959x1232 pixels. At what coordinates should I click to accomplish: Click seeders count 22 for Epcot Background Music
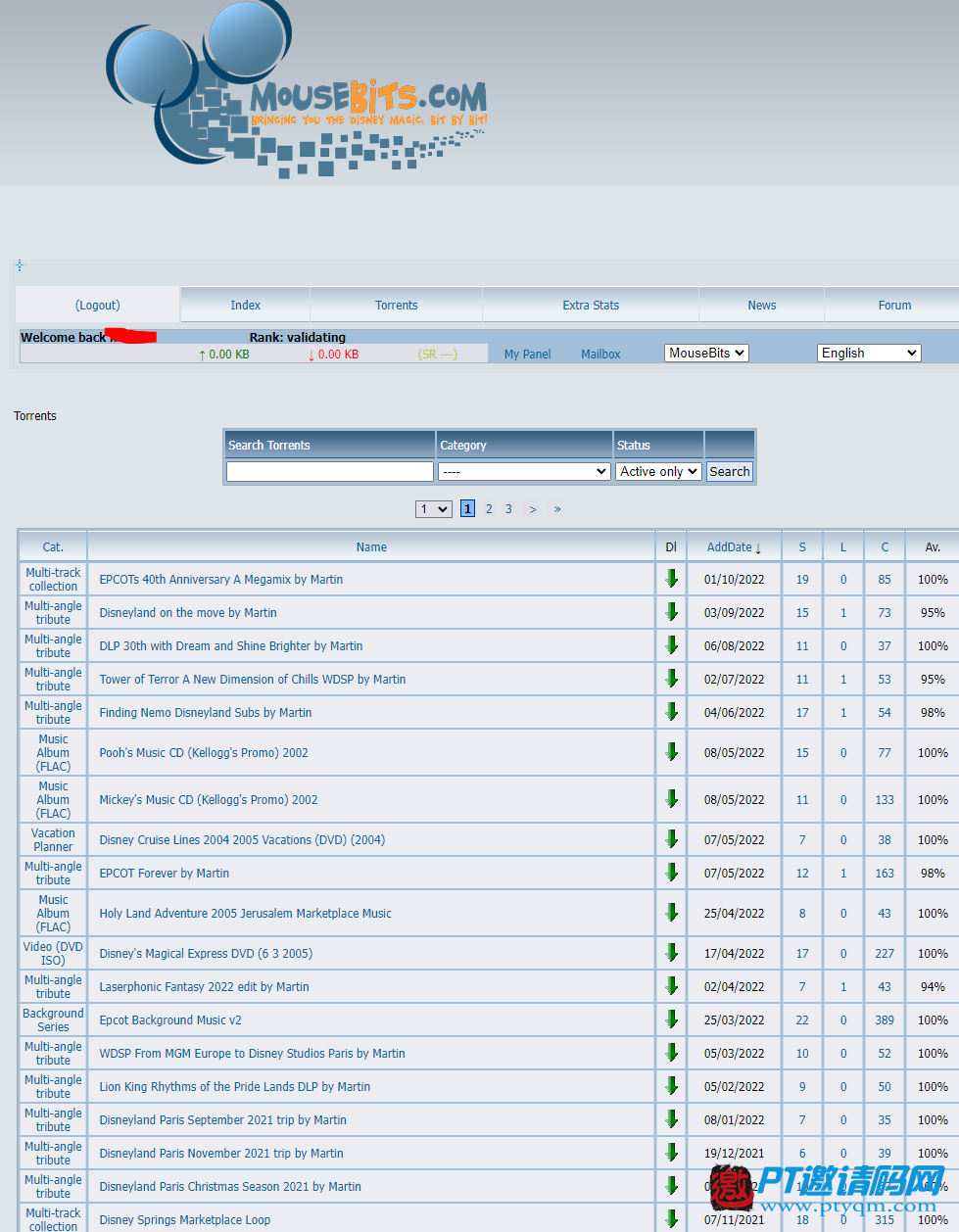pos(802,1019)
